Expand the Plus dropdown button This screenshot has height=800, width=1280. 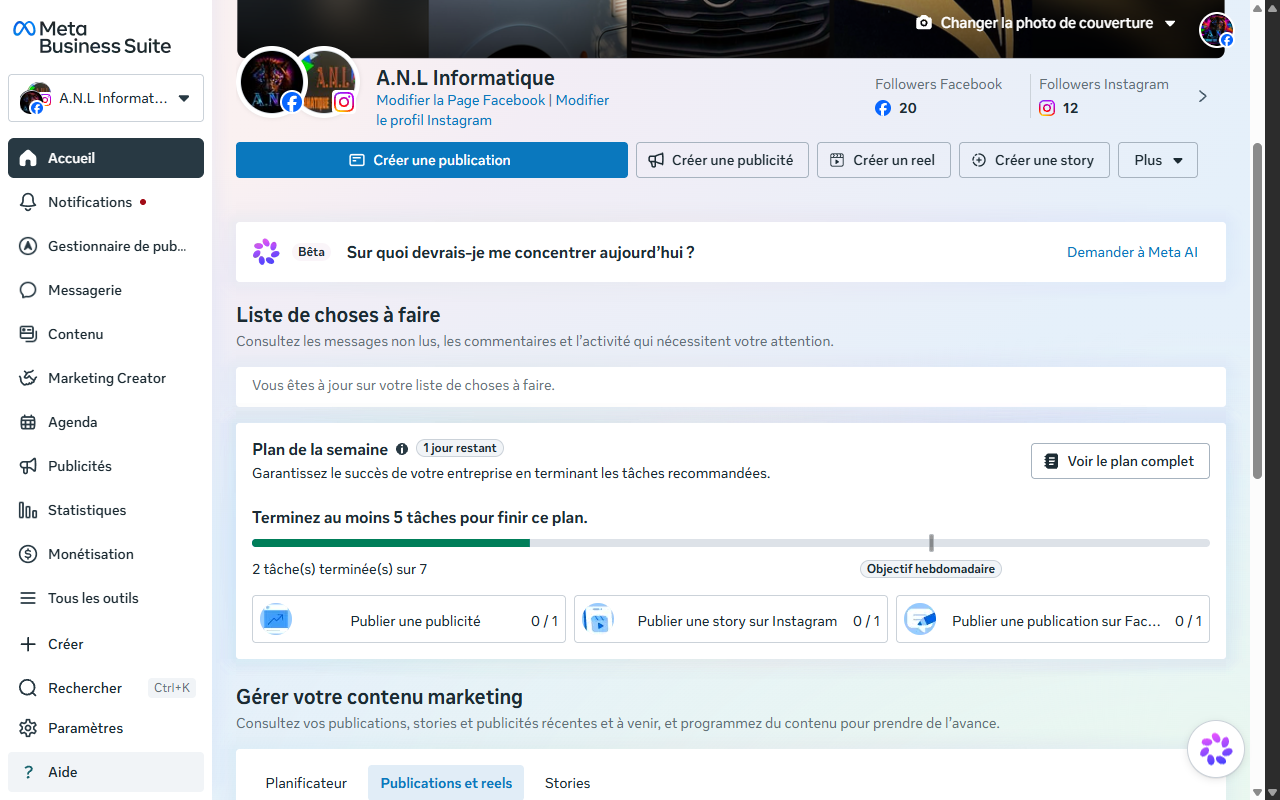tap(1158, 160)
